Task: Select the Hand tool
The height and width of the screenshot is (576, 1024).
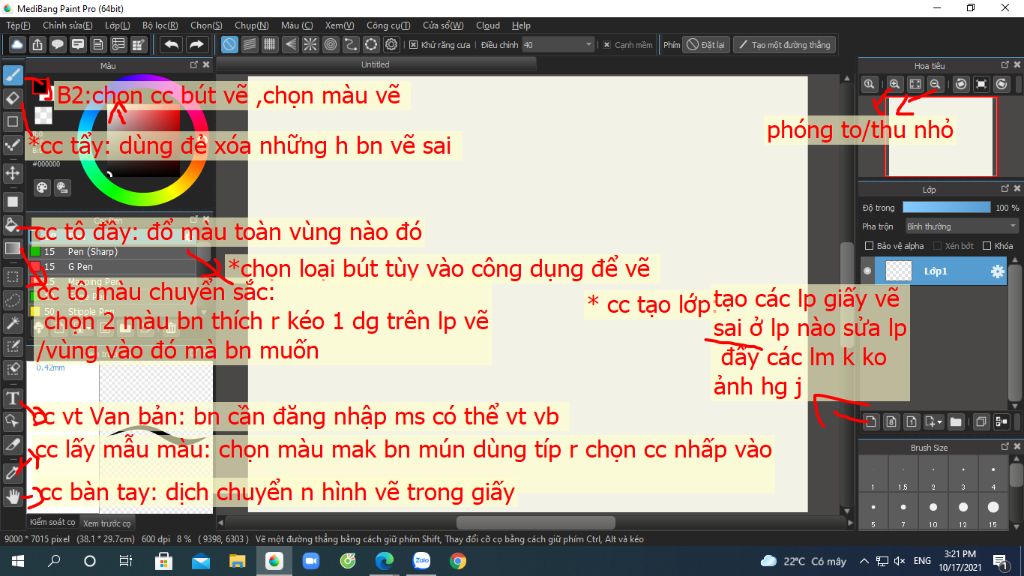Action: (x=12, y=496)
